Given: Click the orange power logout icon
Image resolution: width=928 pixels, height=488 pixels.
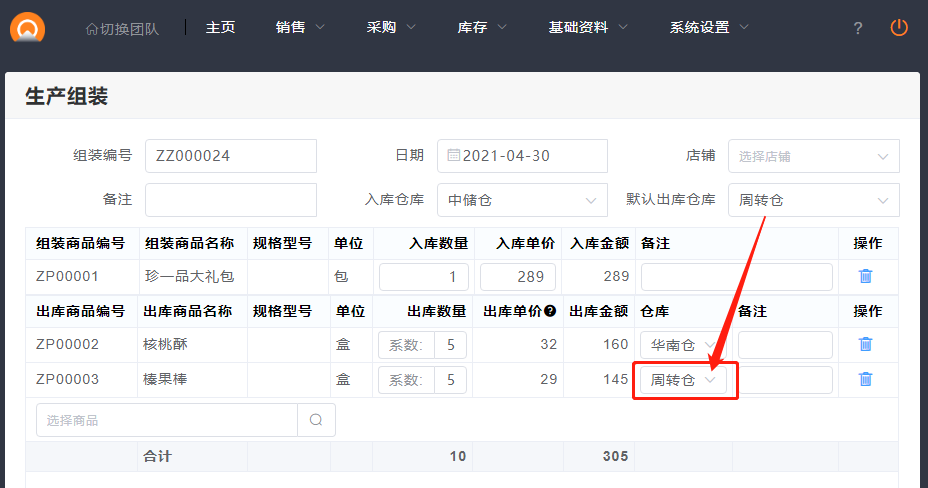Looking at the screenshot, I should 899,28.
